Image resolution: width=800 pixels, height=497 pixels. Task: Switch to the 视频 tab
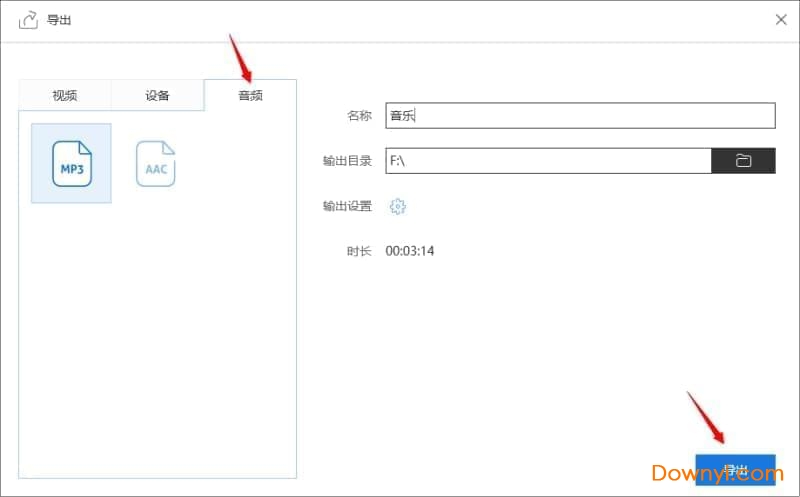click(65, 96)
